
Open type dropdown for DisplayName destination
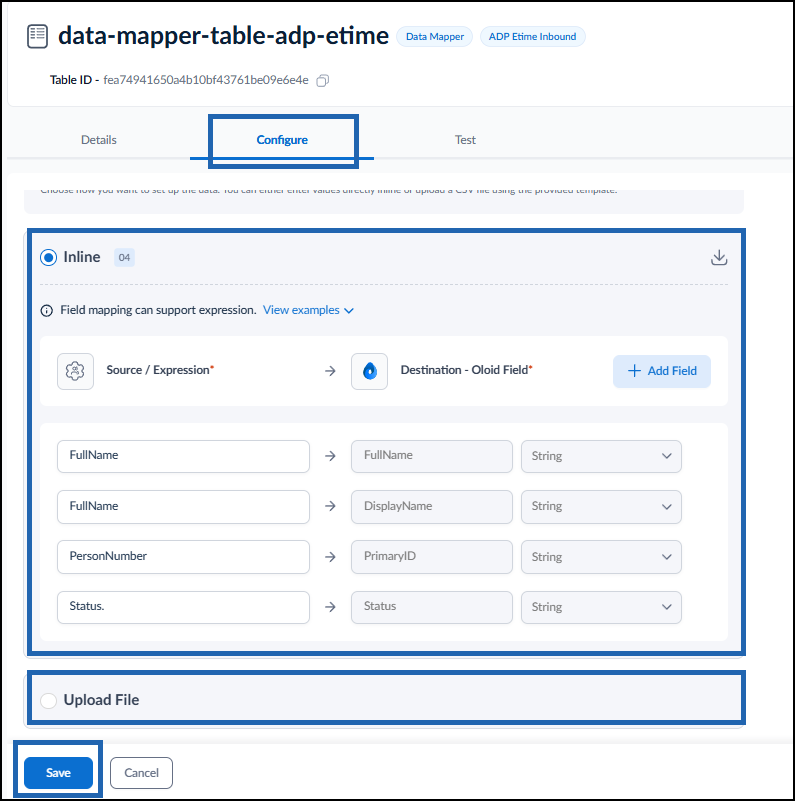click(x=601, y=507)
